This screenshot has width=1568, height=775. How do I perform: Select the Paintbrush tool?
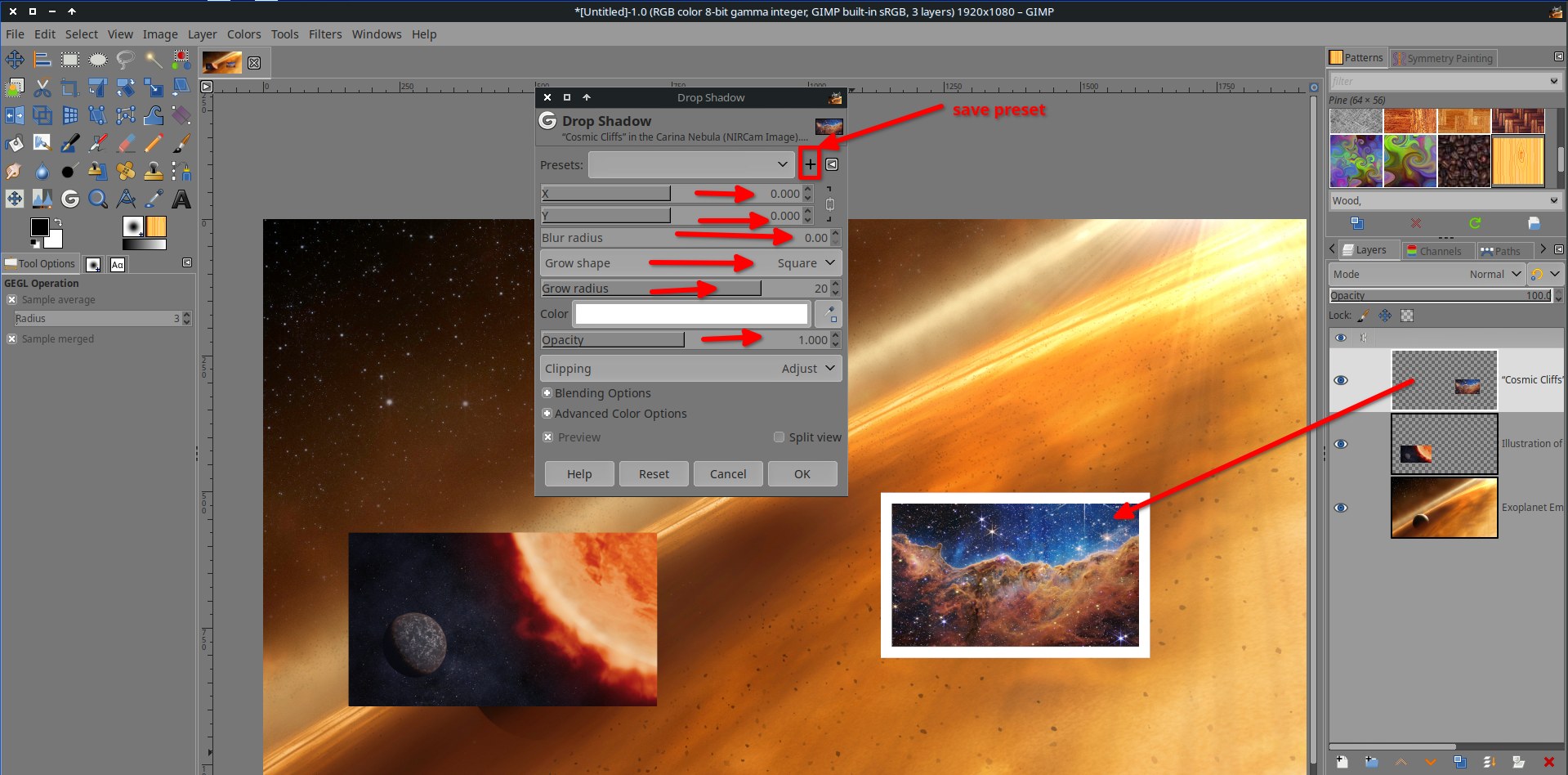181,143
